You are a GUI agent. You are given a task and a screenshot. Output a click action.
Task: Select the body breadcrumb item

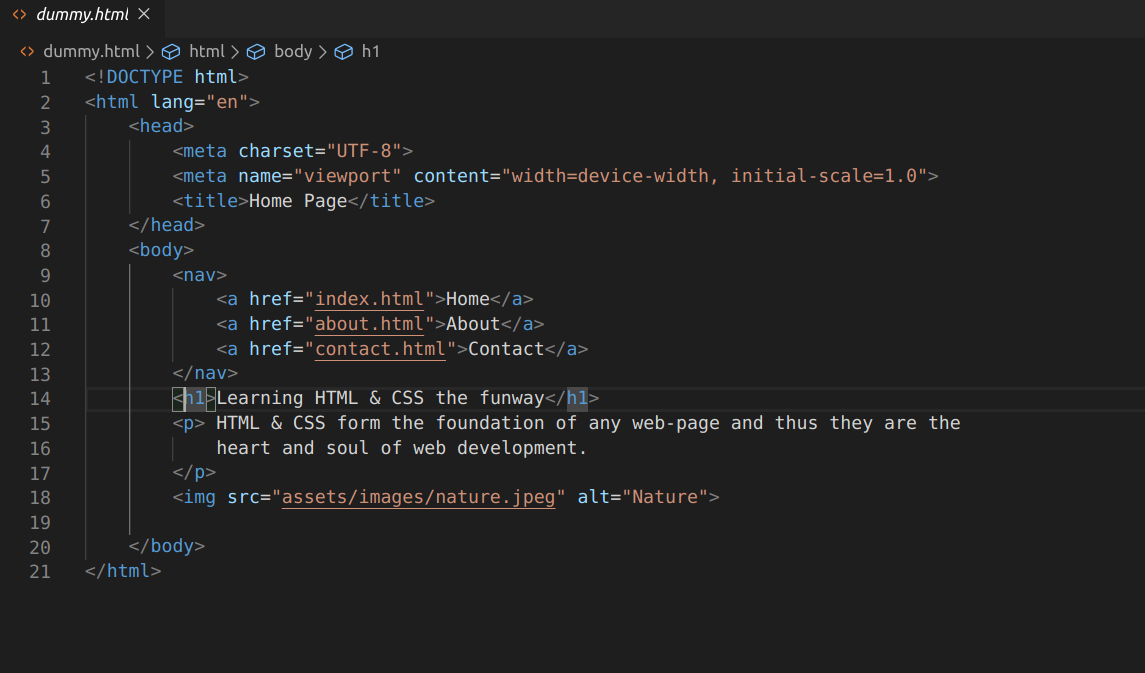(x=293, y=52)
